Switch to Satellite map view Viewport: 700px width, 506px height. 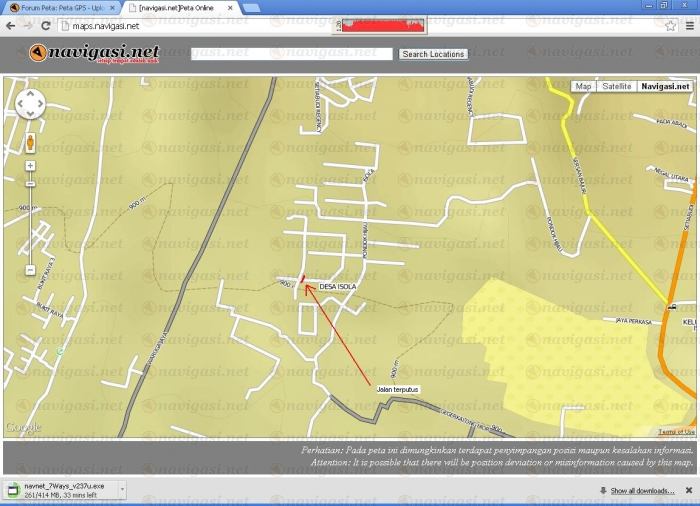pos(616,87)
